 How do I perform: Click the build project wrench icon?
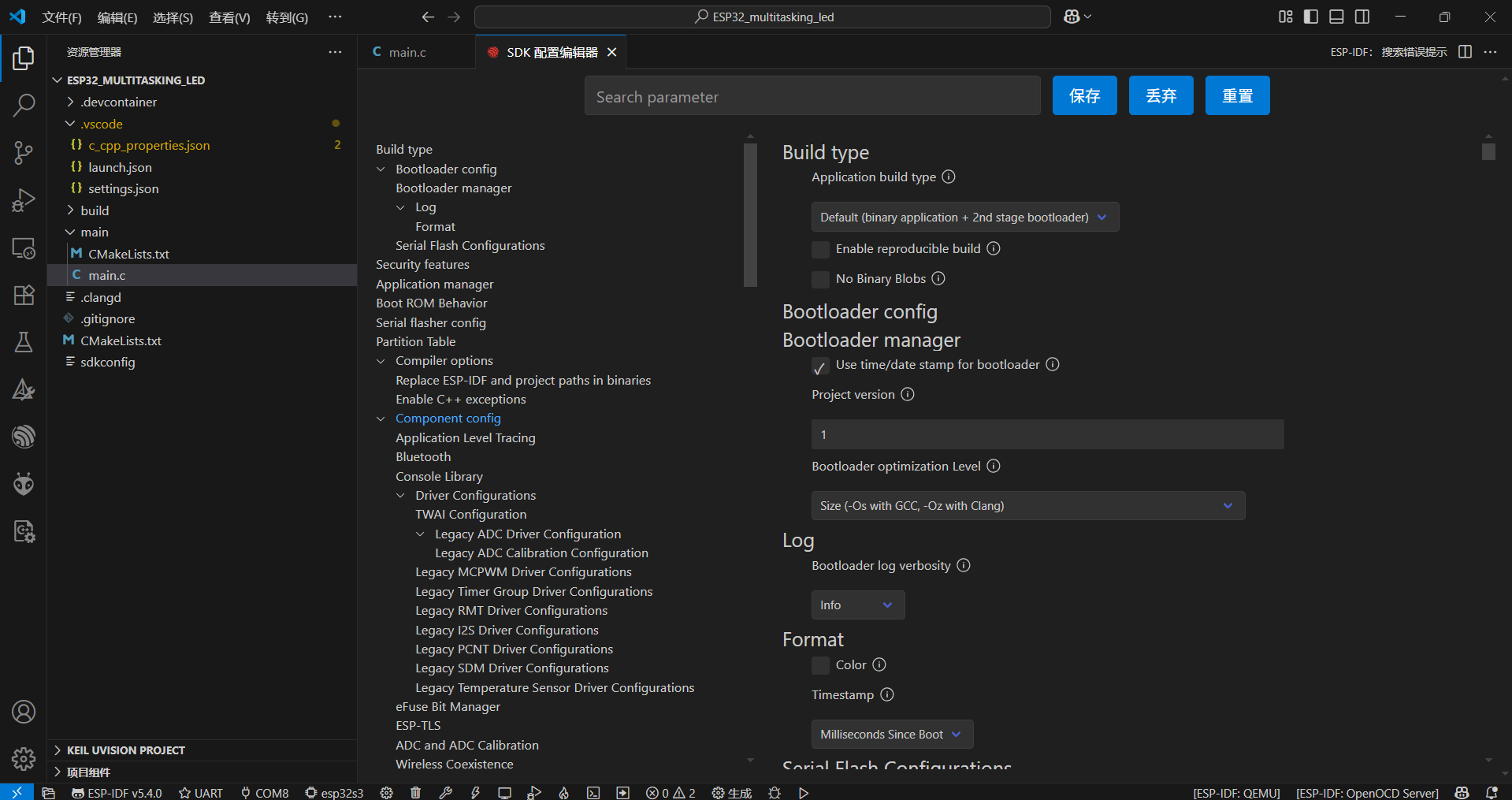tap(445, 793)
